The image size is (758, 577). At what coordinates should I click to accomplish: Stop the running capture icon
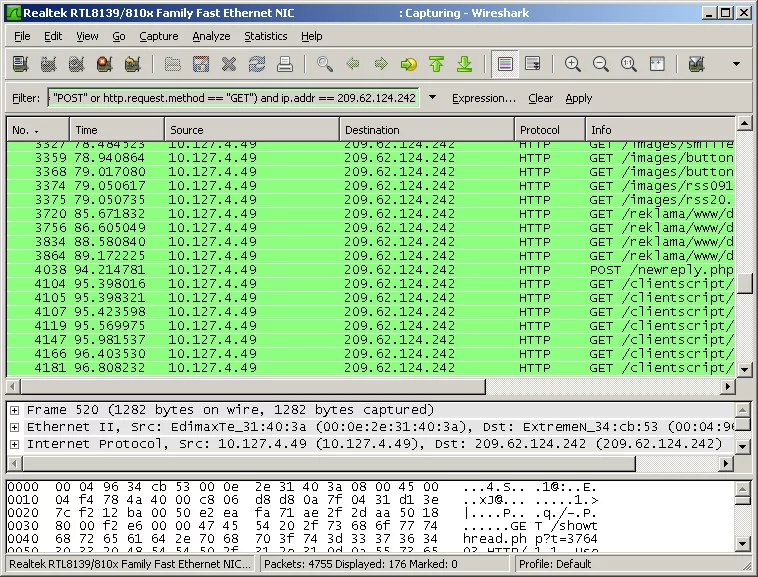tap(104, 64)
